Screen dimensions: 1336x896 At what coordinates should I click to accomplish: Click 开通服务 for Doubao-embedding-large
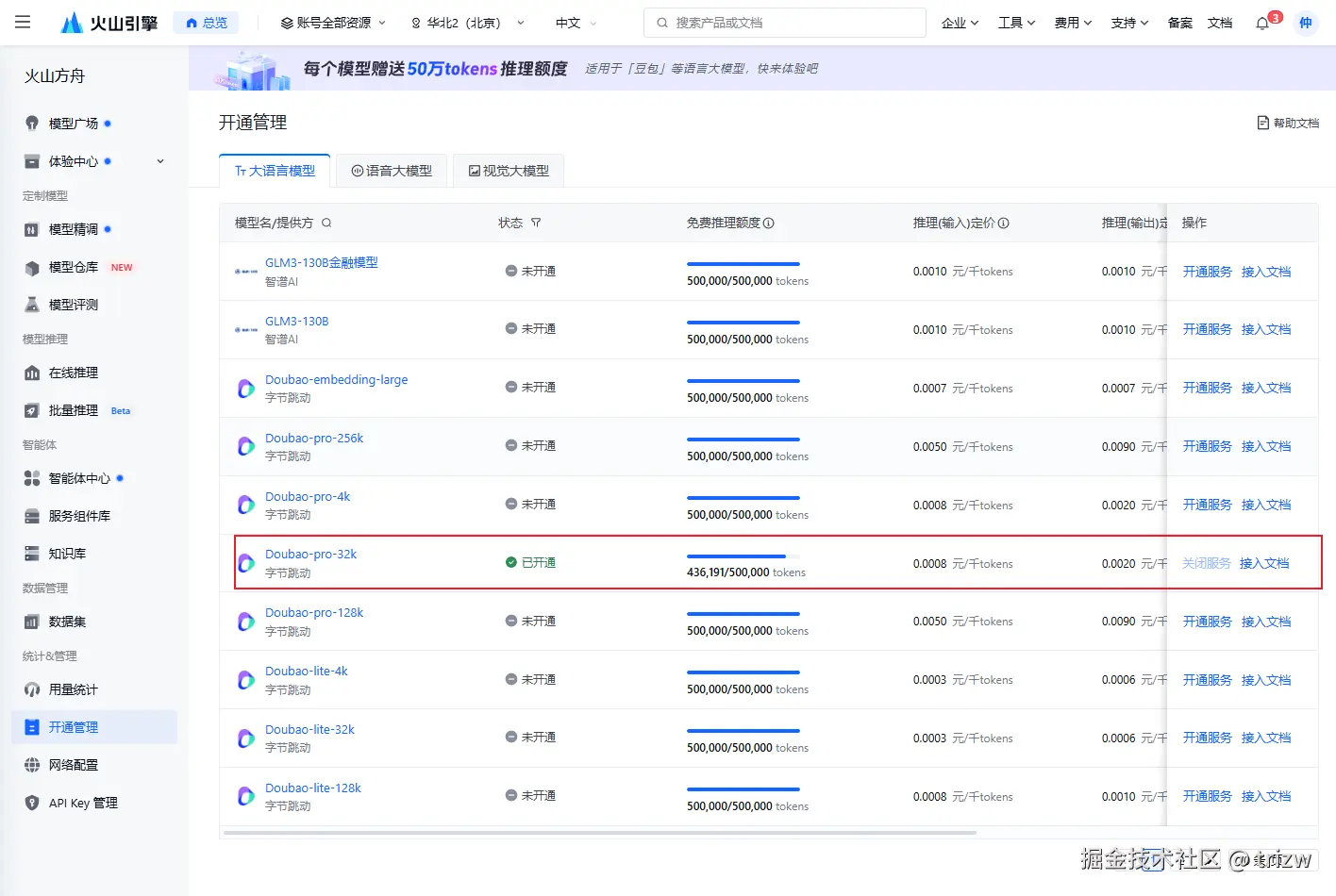pyautogui.click(x=1208, y=388)
